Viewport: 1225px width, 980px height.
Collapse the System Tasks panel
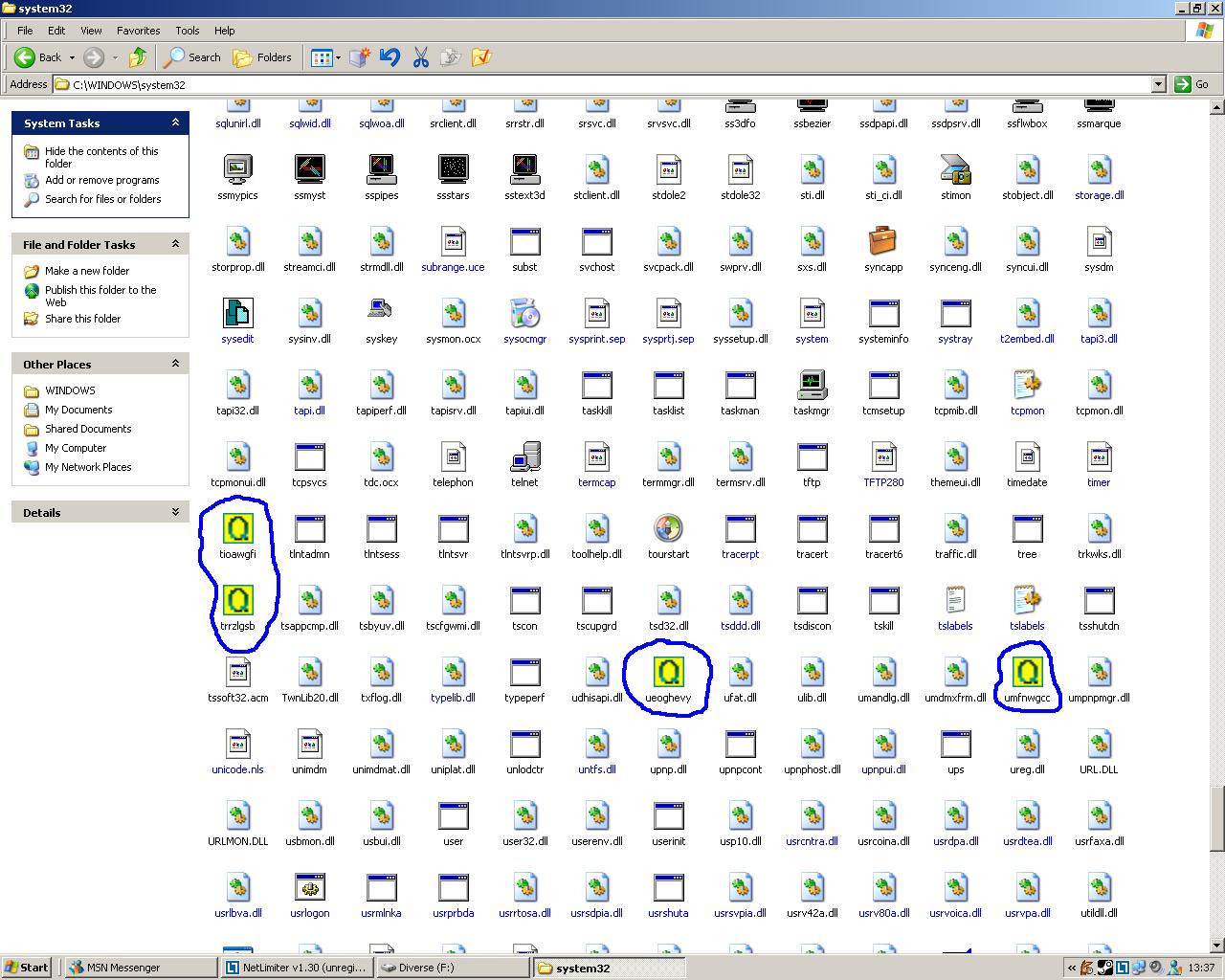(x=175, y=122)
